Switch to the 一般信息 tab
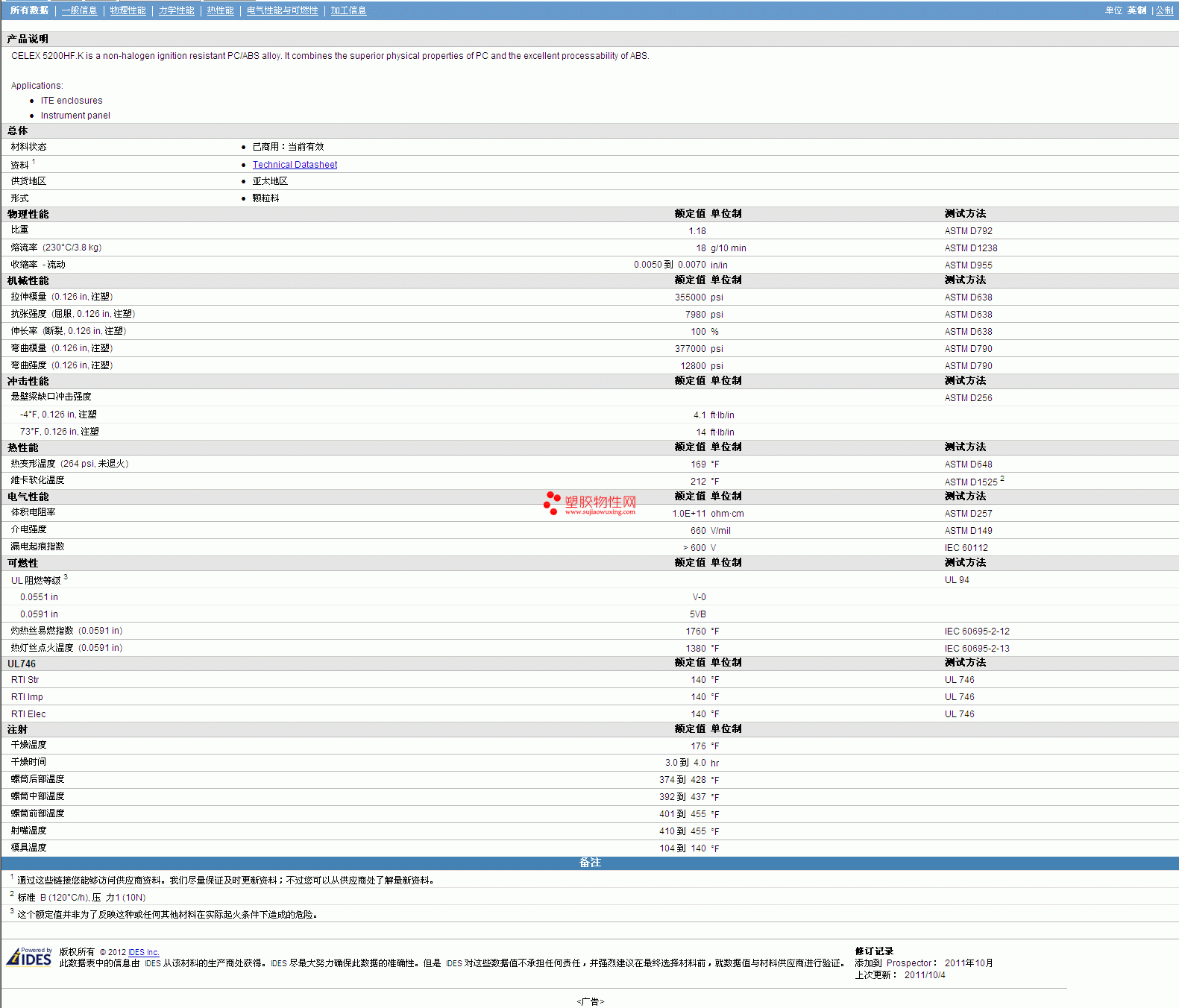This screenshot has width=1179, height=1008. pos(79,10)
